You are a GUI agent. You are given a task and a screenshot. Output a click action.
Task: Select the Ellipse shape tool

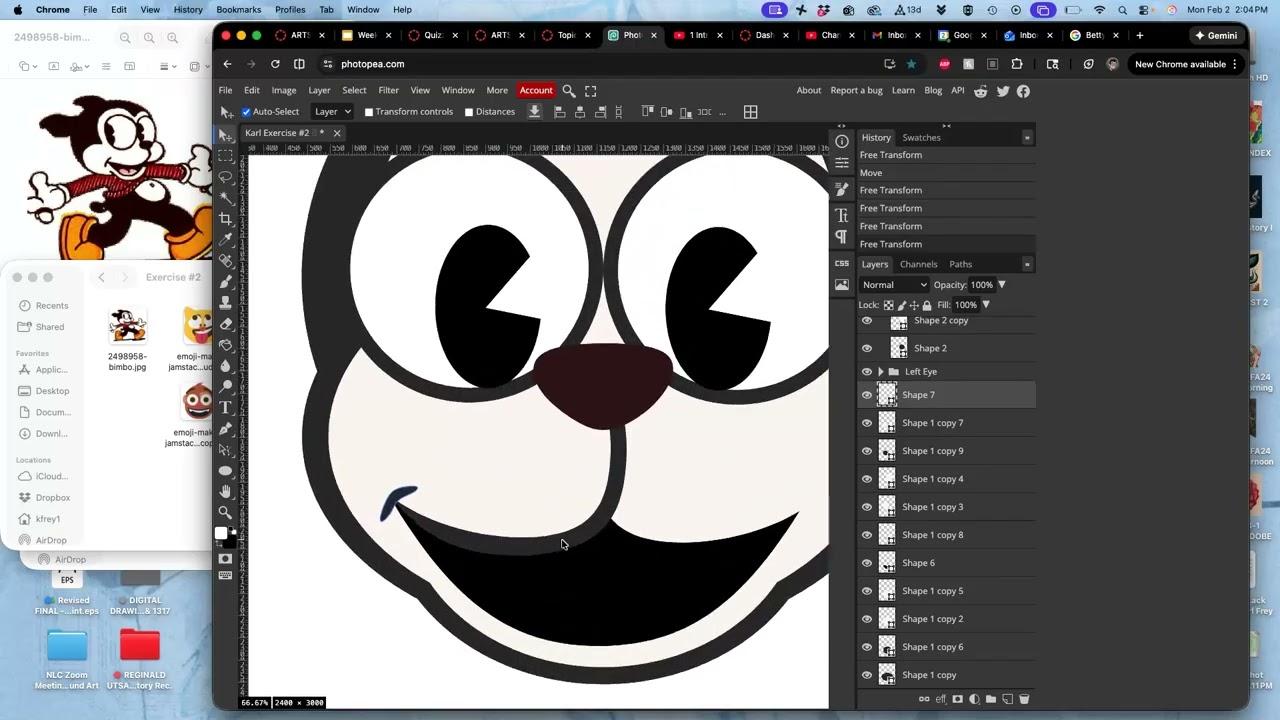[x=226, y=470]
